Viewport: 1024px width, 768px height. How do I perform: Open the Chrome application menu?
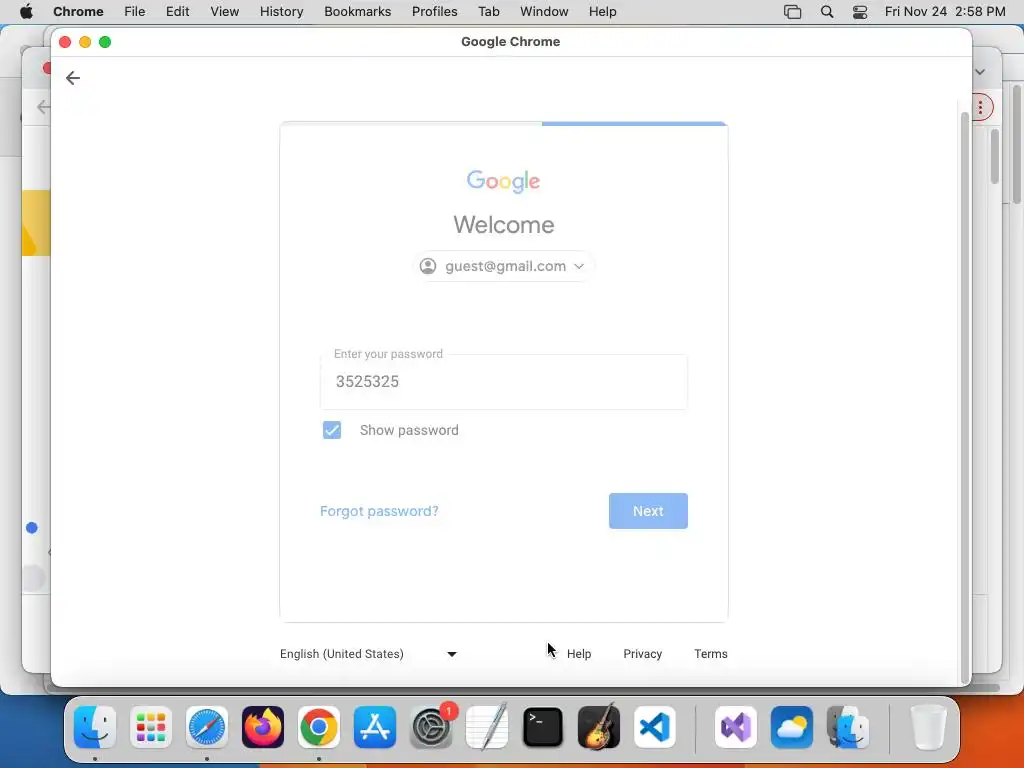[78, 12]
